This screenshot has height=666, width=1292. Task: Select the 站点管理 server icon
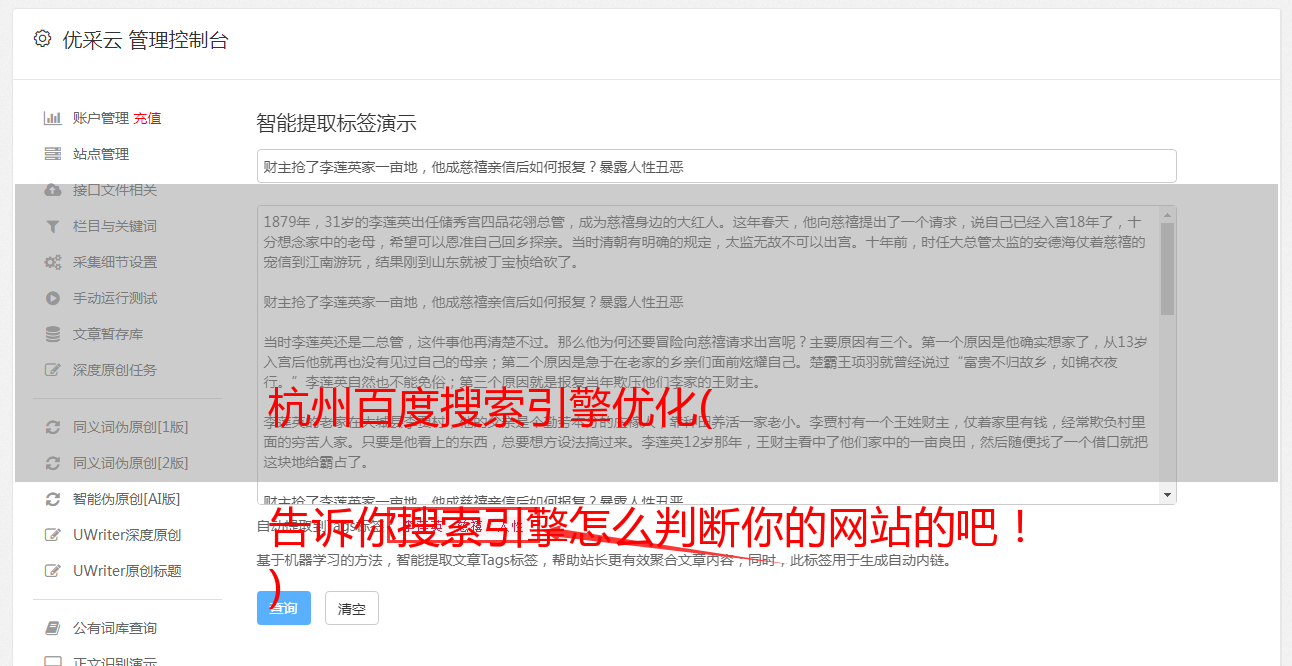coord(53,154)
